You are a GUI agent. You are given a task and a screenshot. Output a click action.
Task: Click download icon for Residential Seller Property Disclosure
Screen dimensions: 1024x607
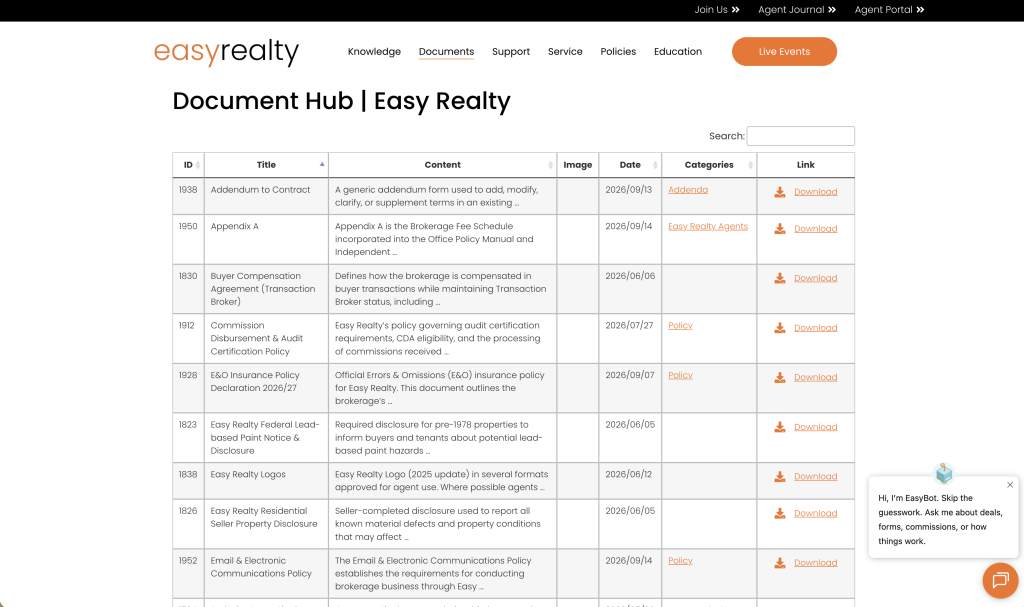point(780,514)
